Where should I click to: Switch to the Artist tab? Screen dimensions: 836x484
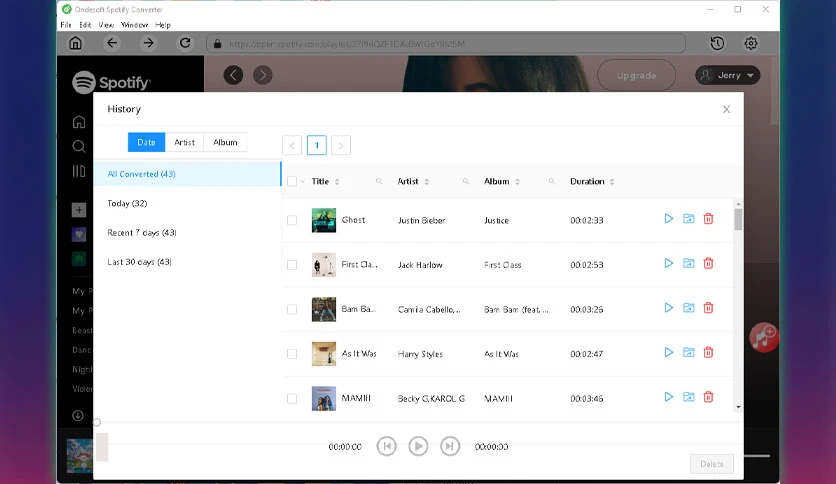pyautogui.click(x=184, y=142)
